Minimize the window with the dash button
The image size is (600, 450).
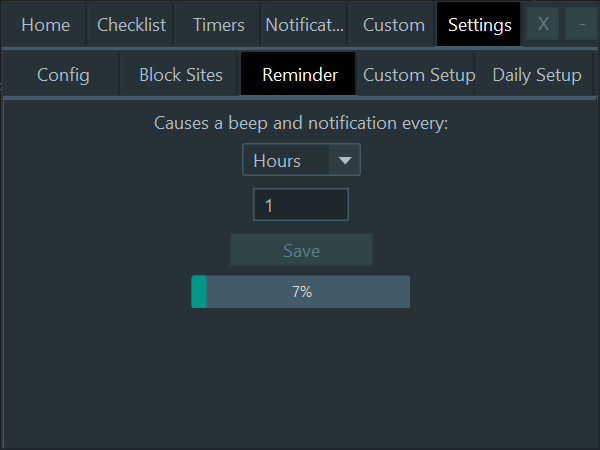(582, 24)
